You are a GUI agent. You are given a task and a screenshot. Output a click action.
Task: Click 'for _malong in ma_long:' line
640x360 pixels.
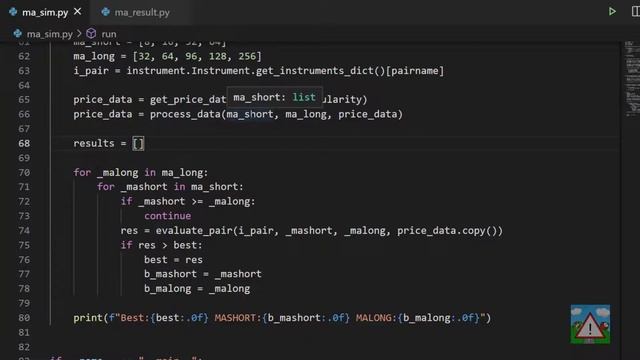[140, 173]
